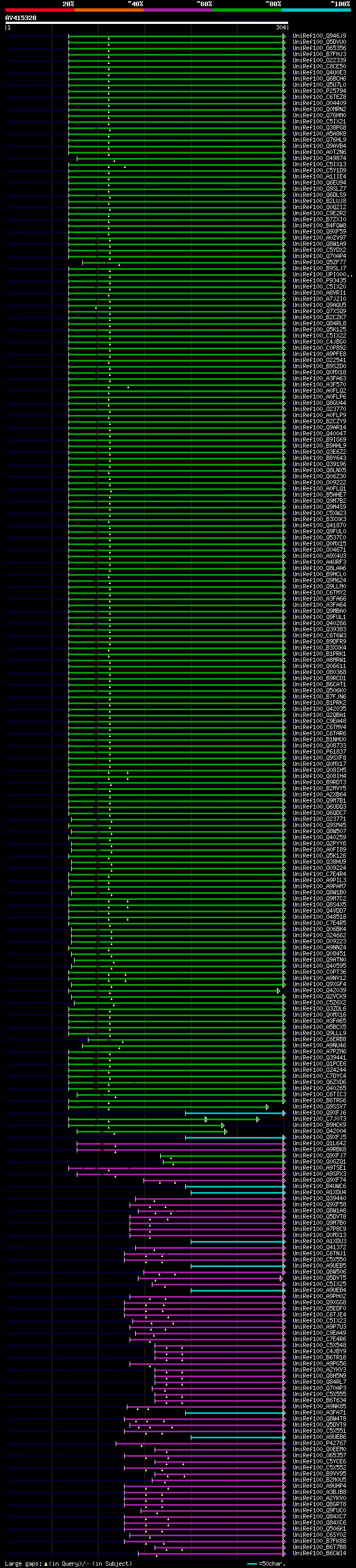Image resolution: width=356 pixels, height=1568 pixels.
Task: Select hit label UniRef100_O65356
Action: click(x=319, y=48)
